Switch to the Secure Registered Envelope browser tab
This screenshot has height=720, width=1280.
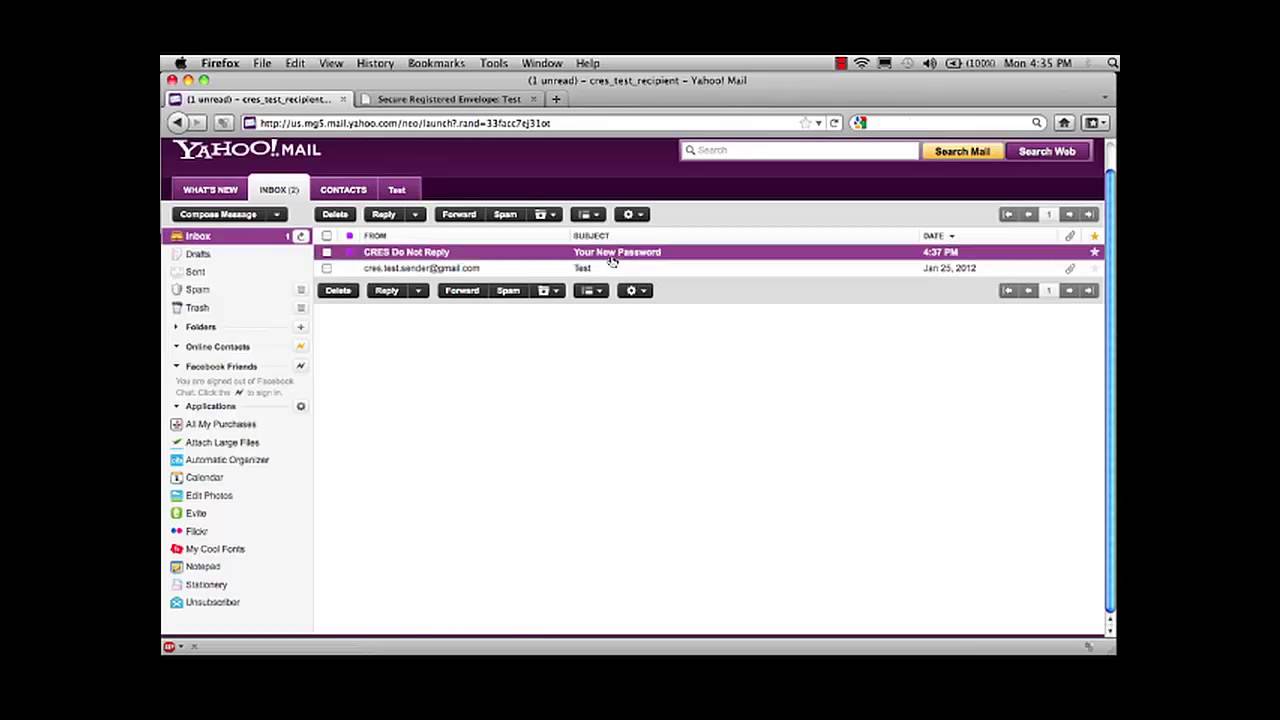448,99
